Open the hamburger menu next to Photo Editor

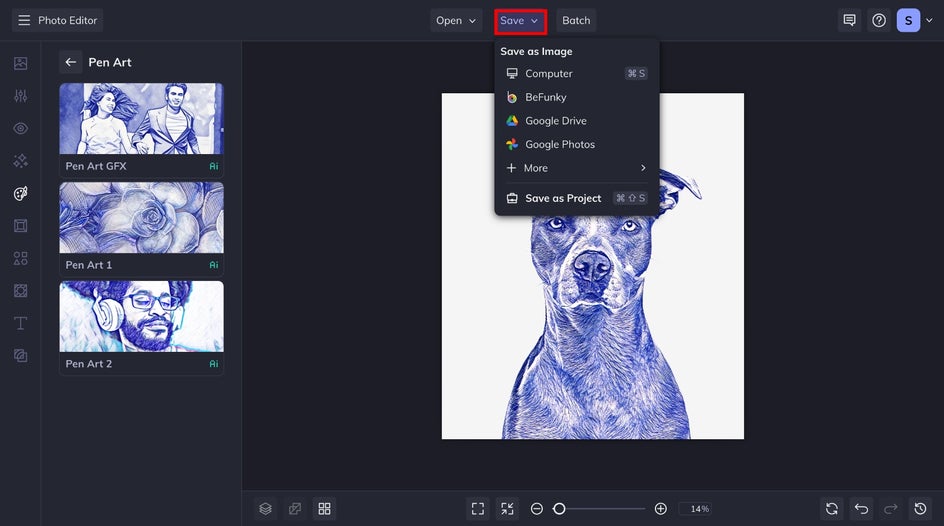point(24,20)
